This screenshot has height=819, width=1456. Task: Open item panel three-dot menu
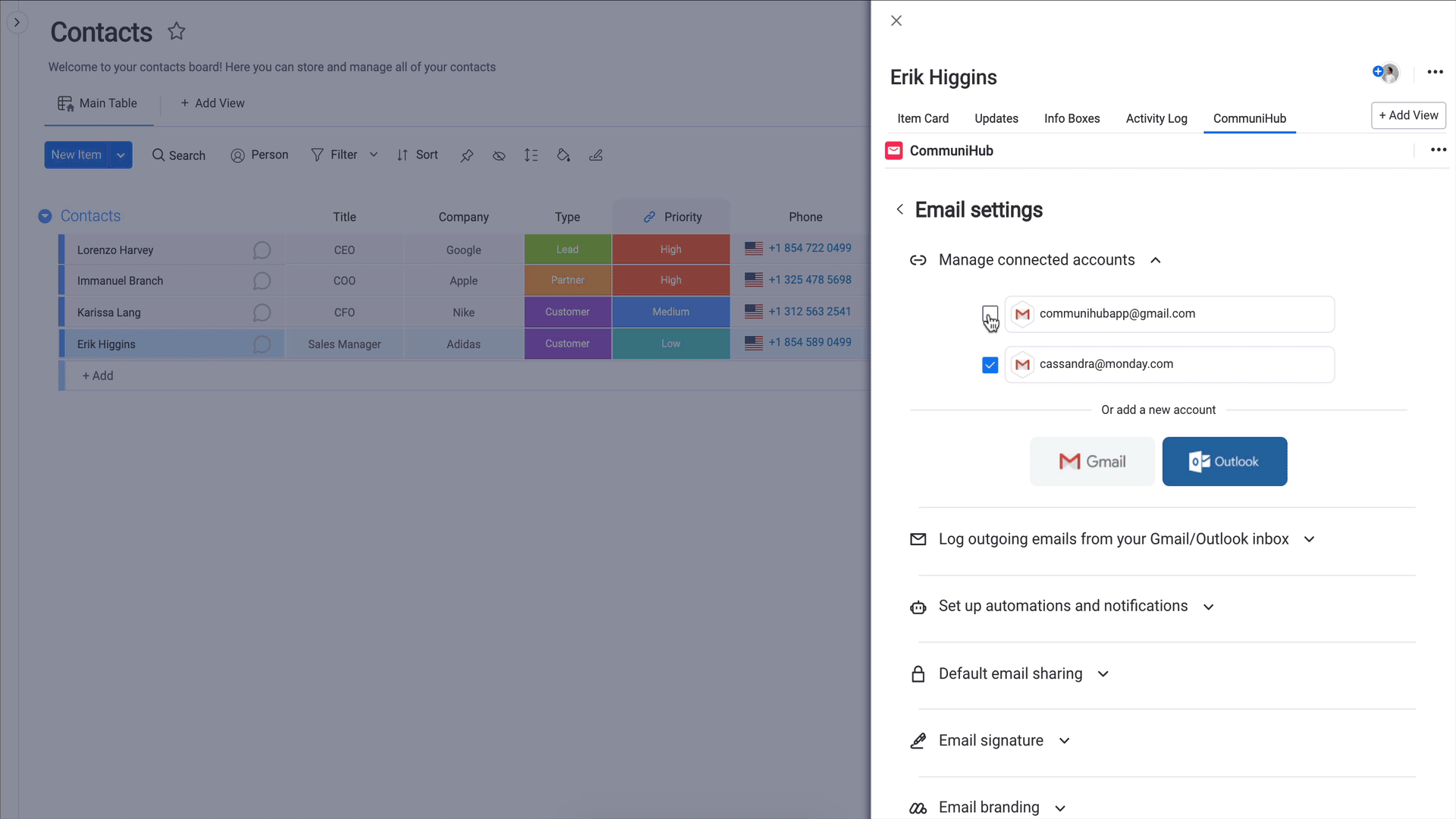(1435, 72)
